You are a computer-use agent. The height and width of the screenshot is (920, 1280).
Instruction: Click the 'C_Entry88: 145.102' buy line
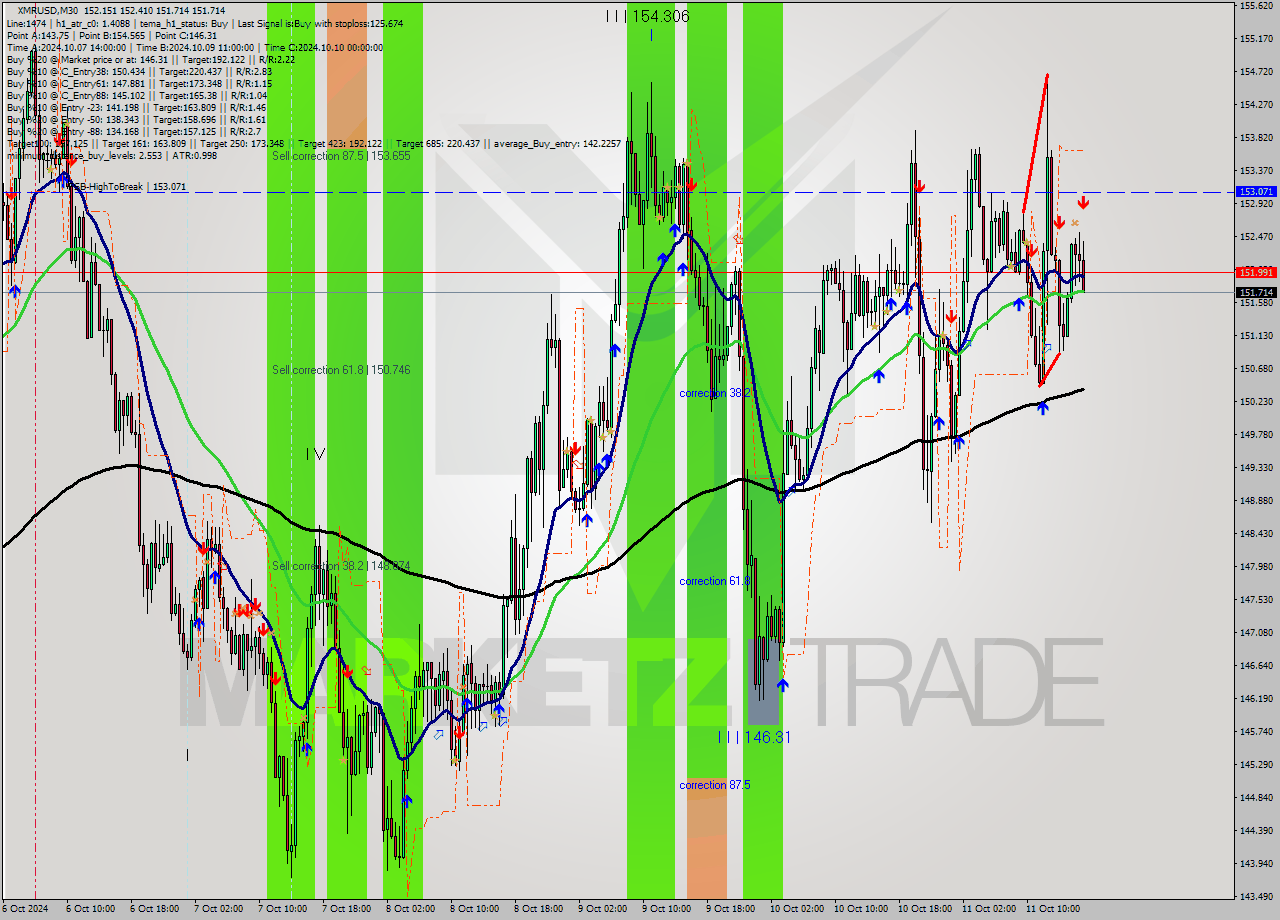[x=139, y=95]
